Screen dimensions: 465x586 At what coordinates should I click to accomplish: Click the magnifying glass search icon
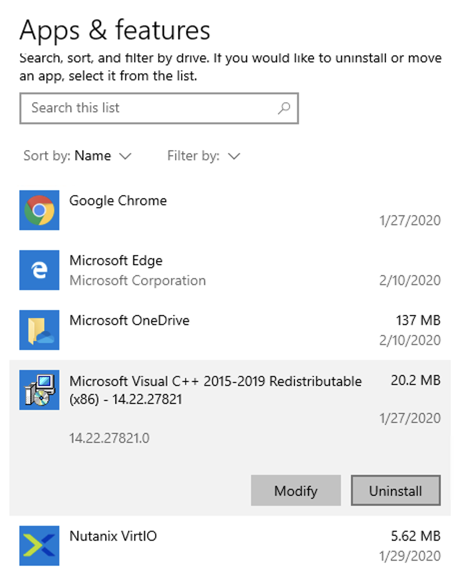pos(284,108)
